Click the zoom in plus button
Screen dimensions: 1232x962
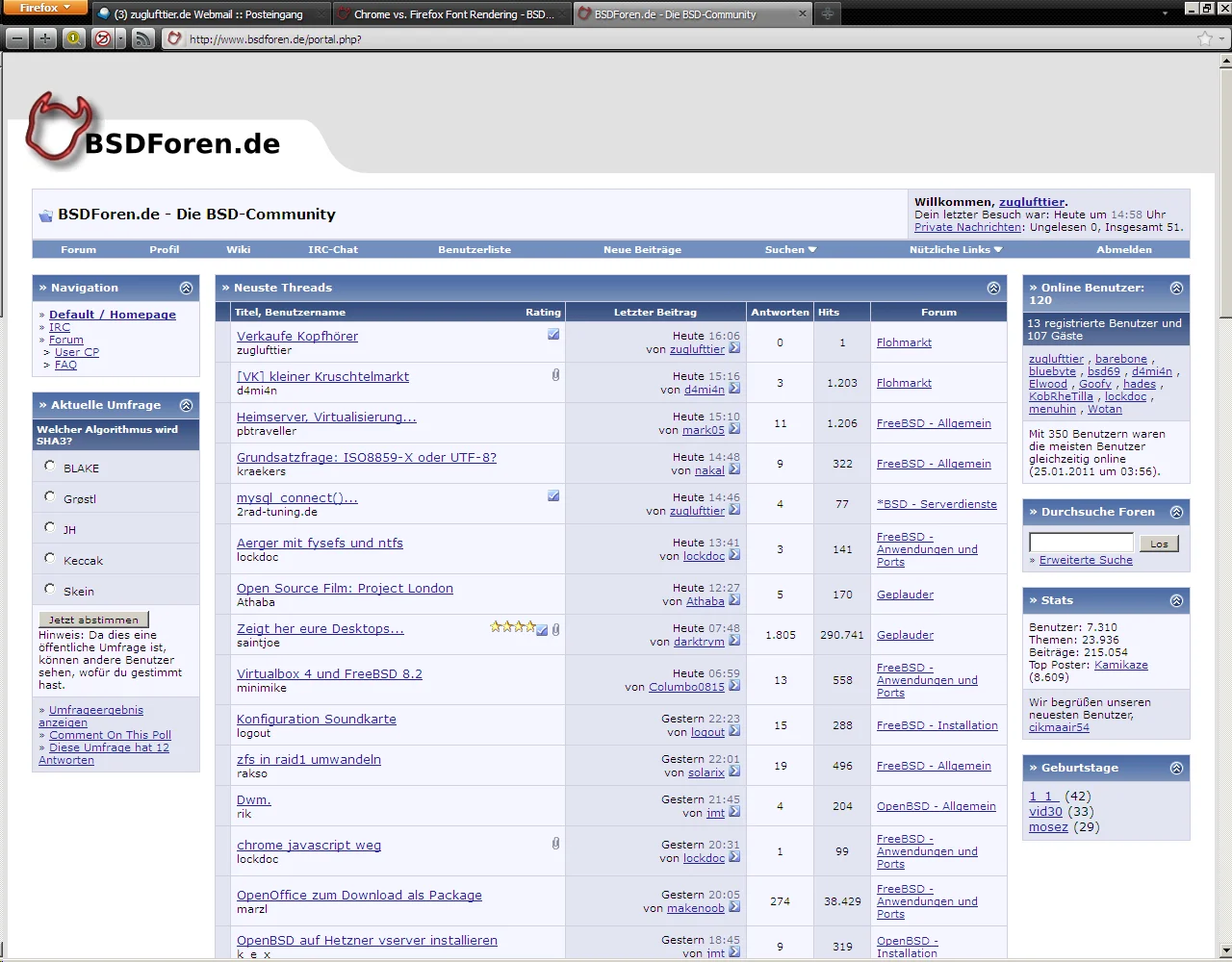45,38
